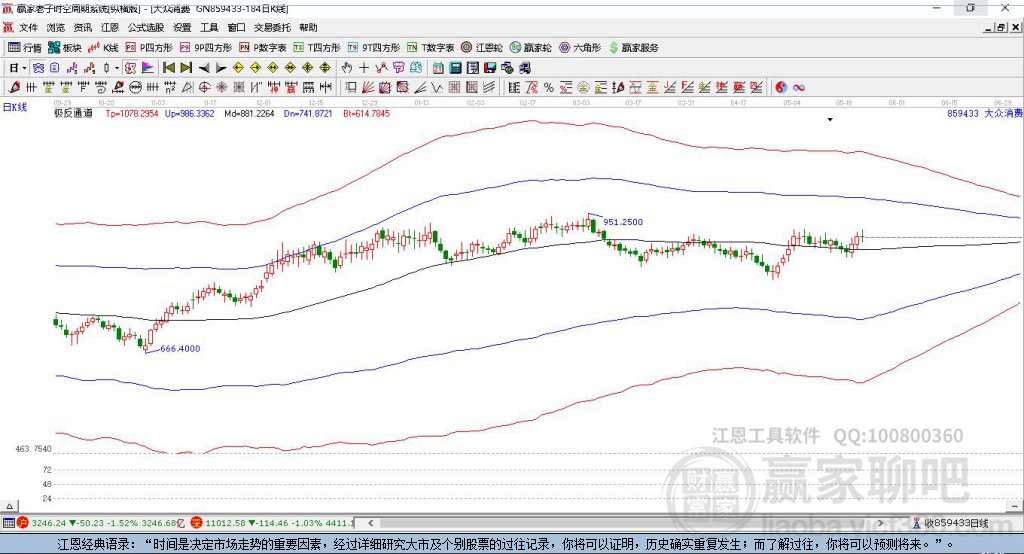The height and width of the screenshot is (554, 1024).
Task: Select the crosshair plus cursor tool
Action: click(x=364, y=68)
